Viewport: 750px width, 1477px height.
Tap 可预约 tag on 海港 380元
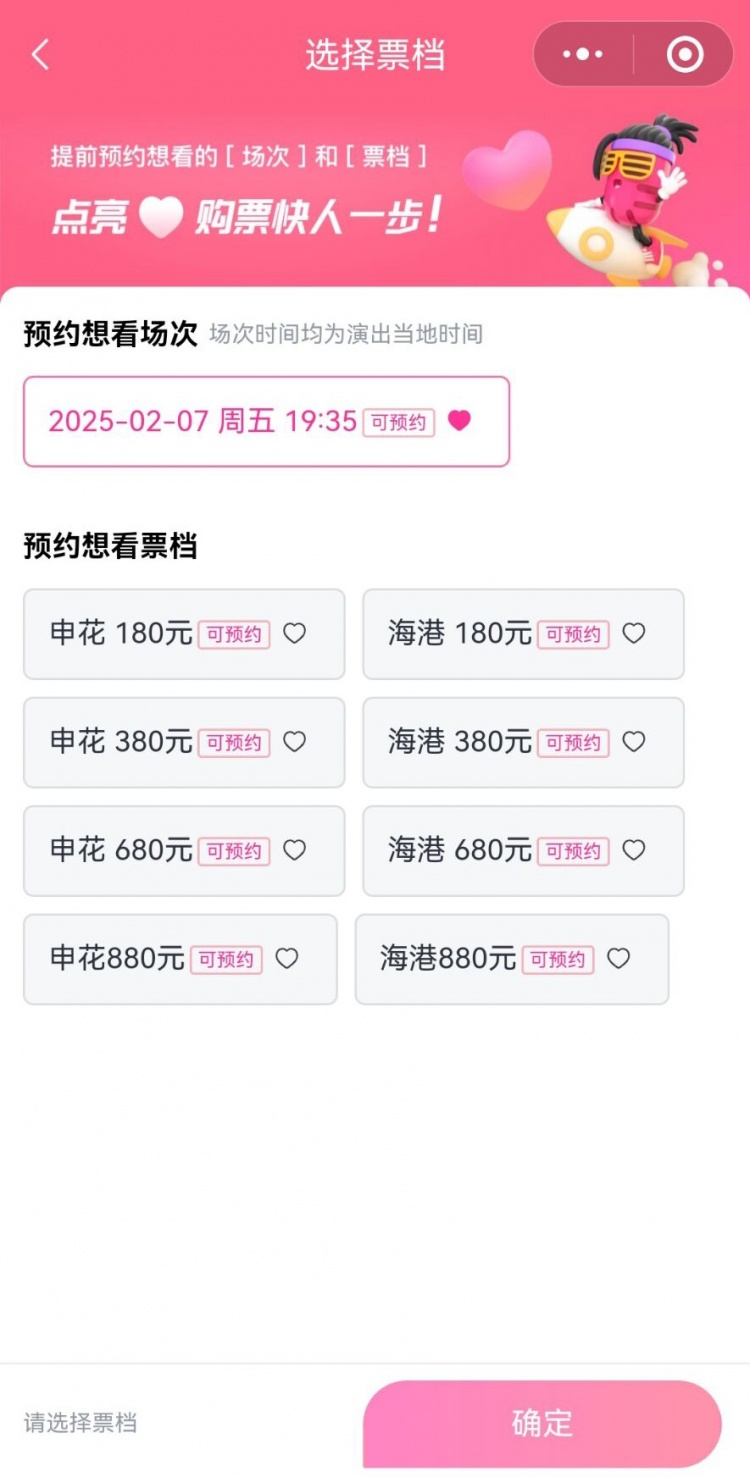(x=573, y=743)
